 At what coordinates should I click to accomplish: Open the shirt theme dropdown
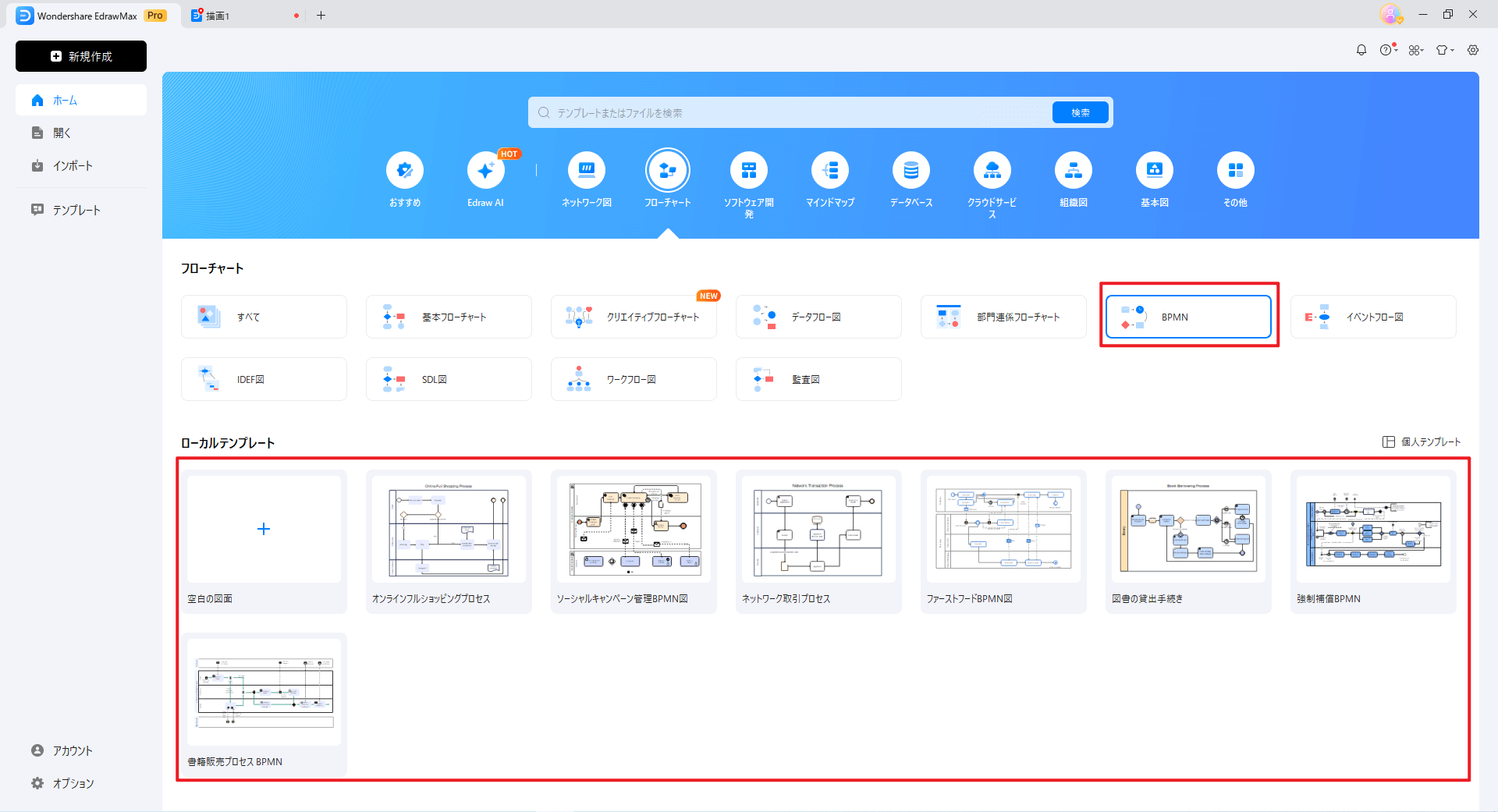(x=1444, y=50)
